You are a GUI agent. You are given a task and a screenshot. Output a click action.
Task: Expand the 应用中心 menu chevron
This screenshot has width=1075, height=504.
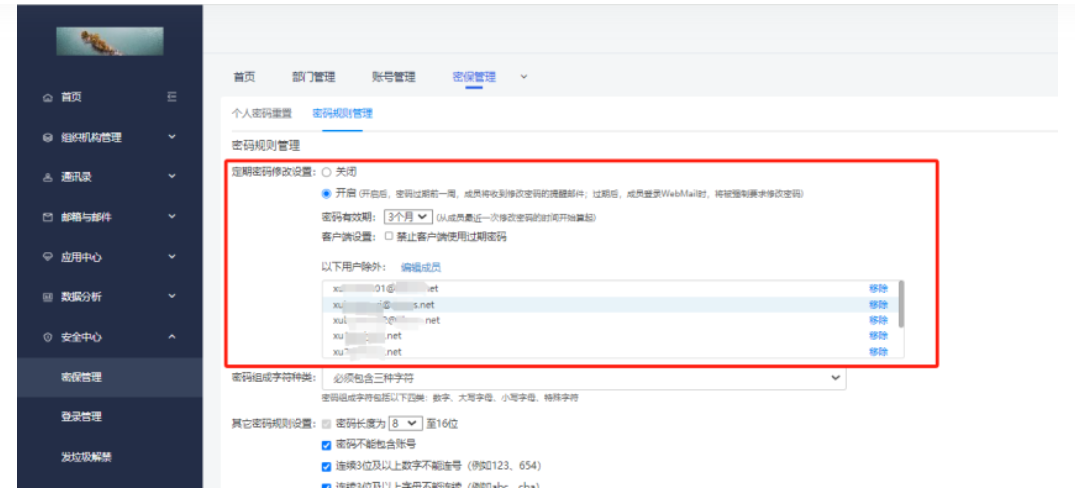172,257
